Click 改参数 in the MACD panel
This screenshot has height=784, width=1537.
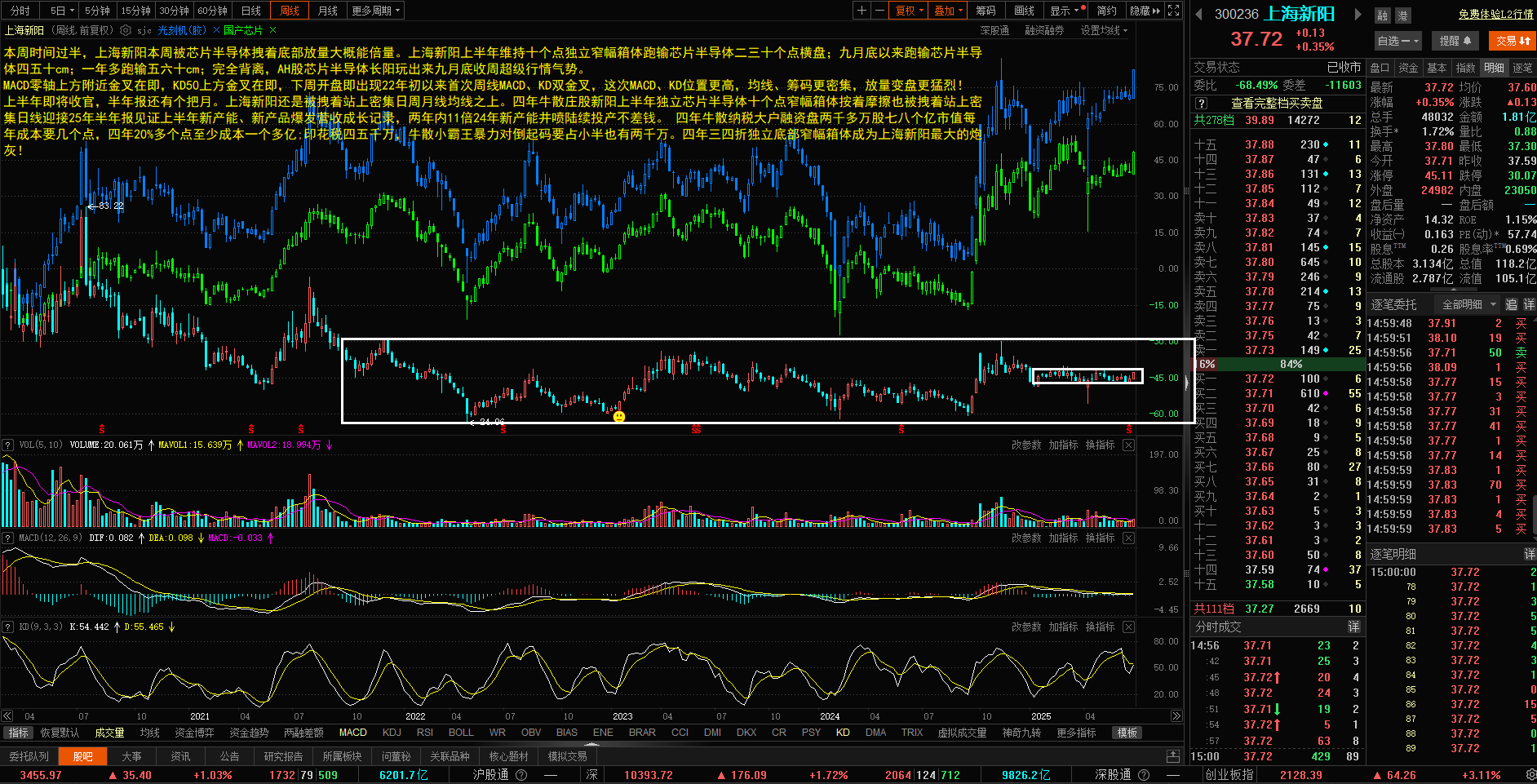(1026, 538)
